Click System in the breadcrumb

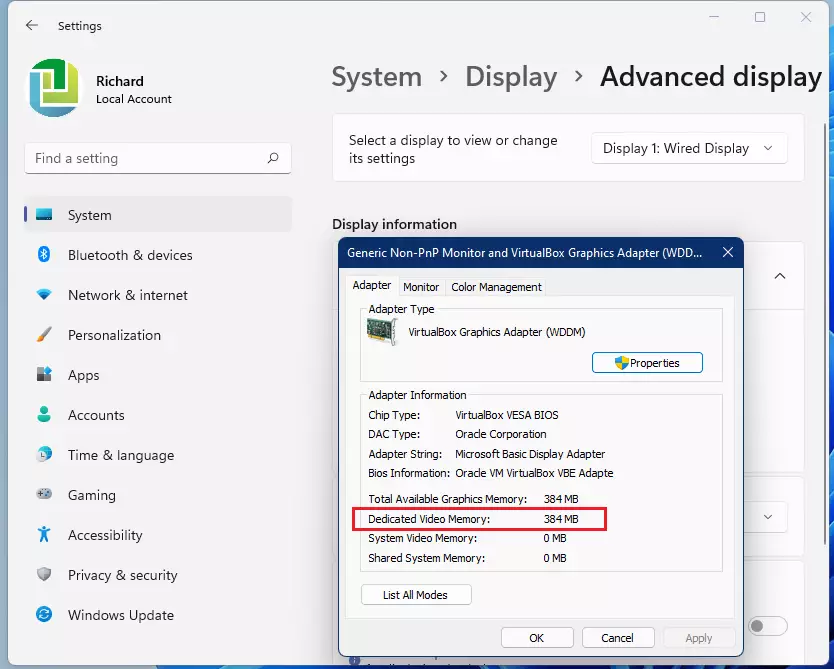(377, 77)
